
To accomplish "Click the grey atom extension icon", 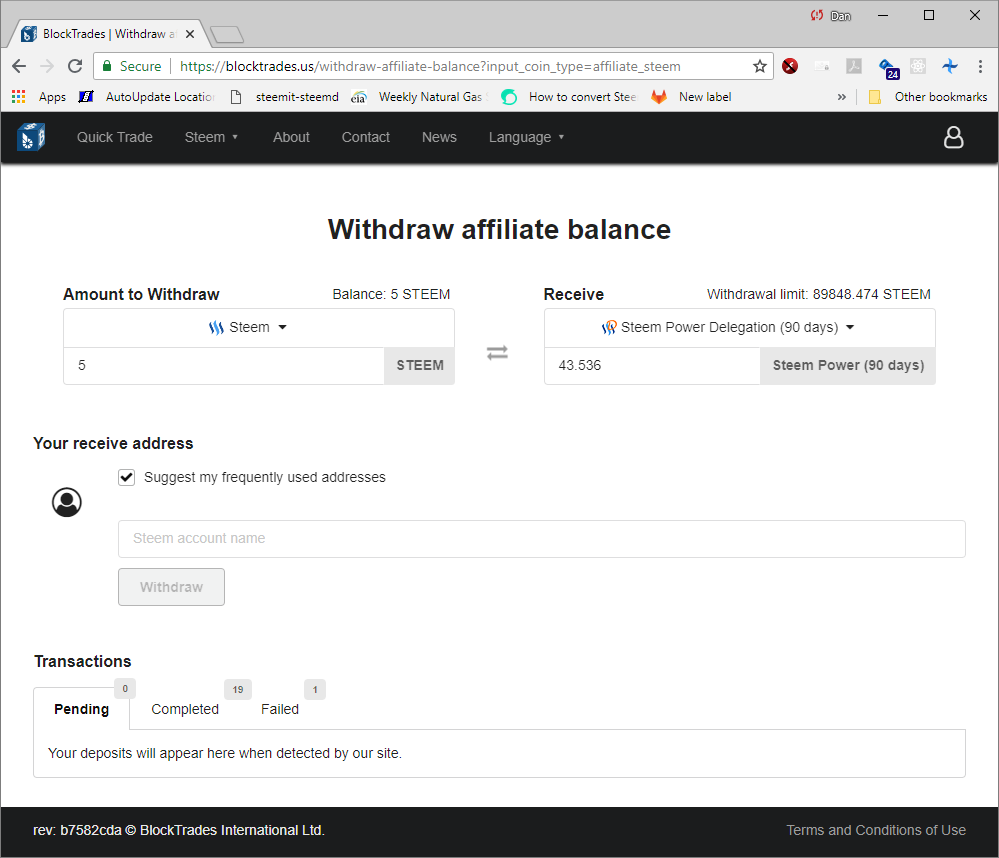I will pyautogui.click(x=918, y=66).
